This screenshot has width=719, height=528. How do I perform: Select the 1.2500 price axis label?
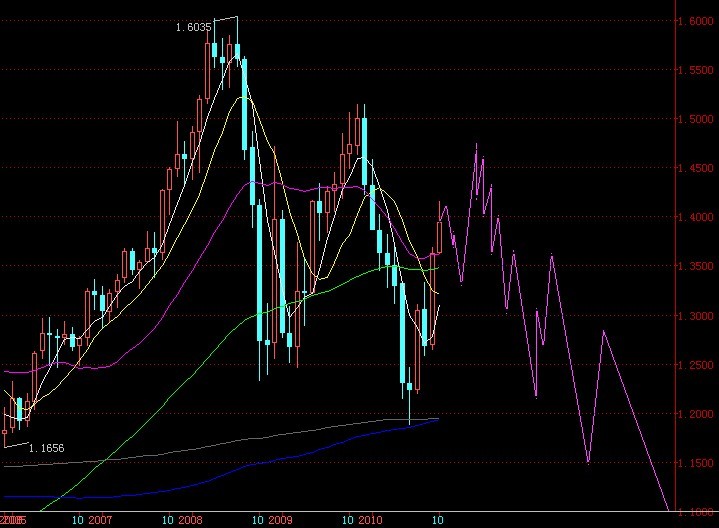pos(696,365)
